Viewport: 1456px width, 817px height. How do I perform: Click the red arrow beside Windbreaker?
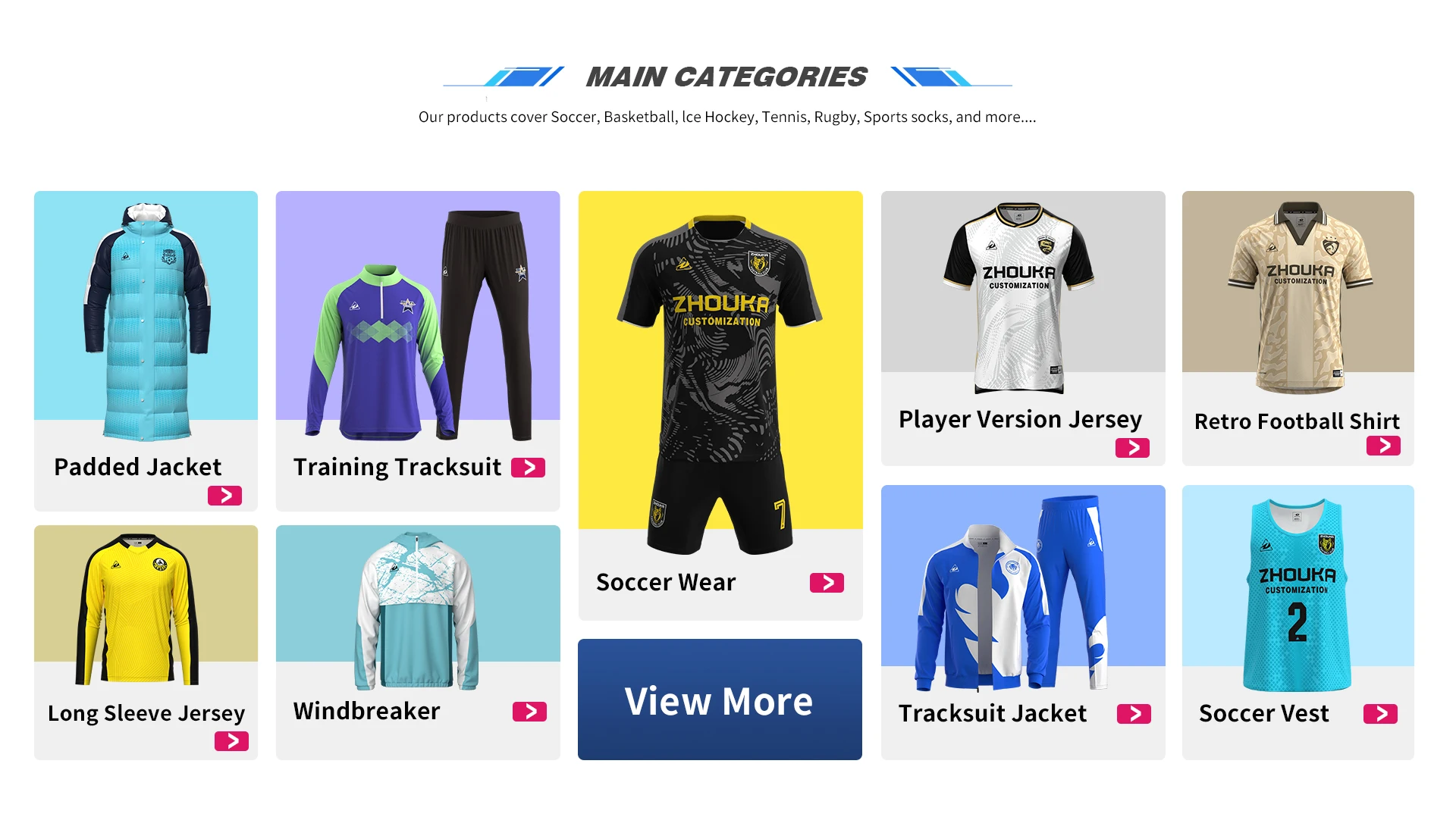pos(529,712)
